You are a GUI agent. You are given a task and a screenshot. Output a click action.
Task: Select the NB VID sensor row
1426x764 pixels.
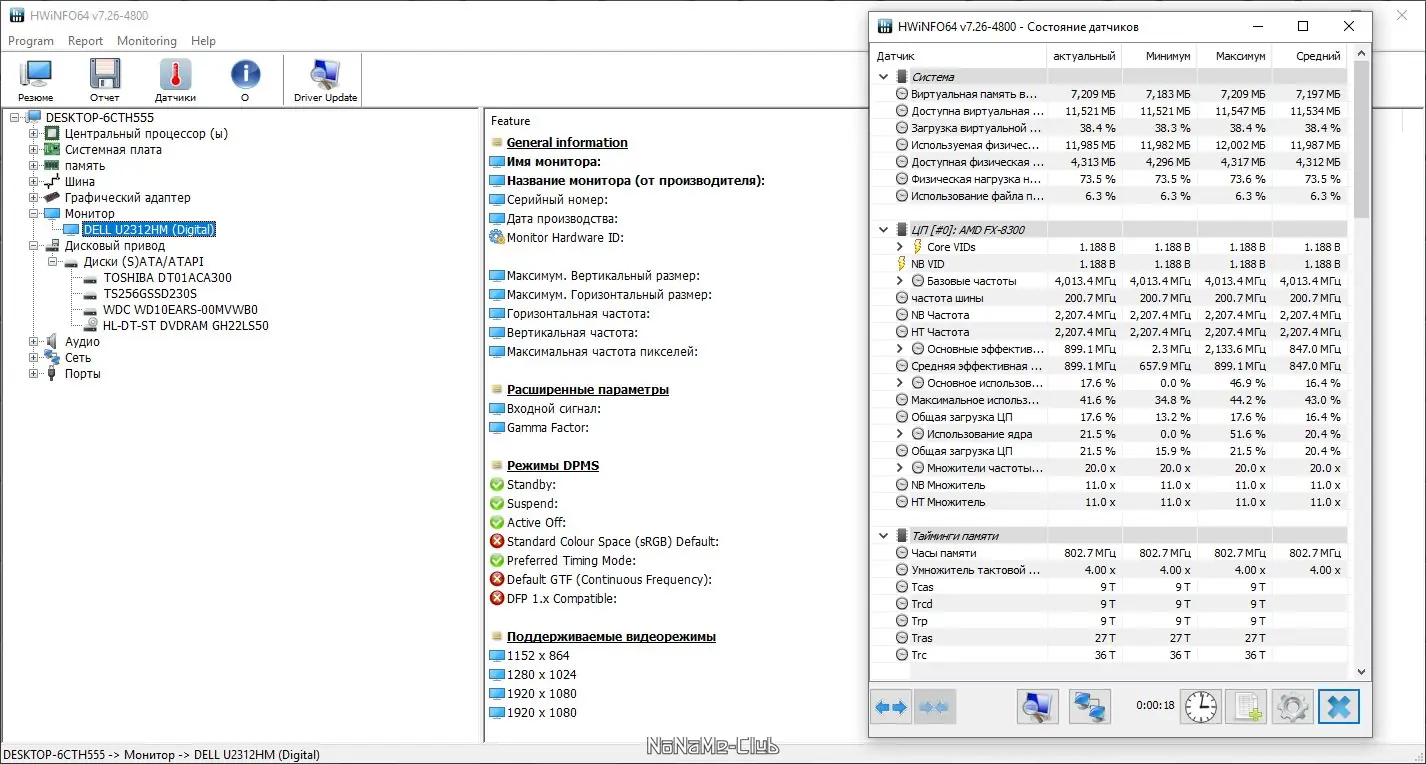pyautogui.click(x=1110, y=264)
